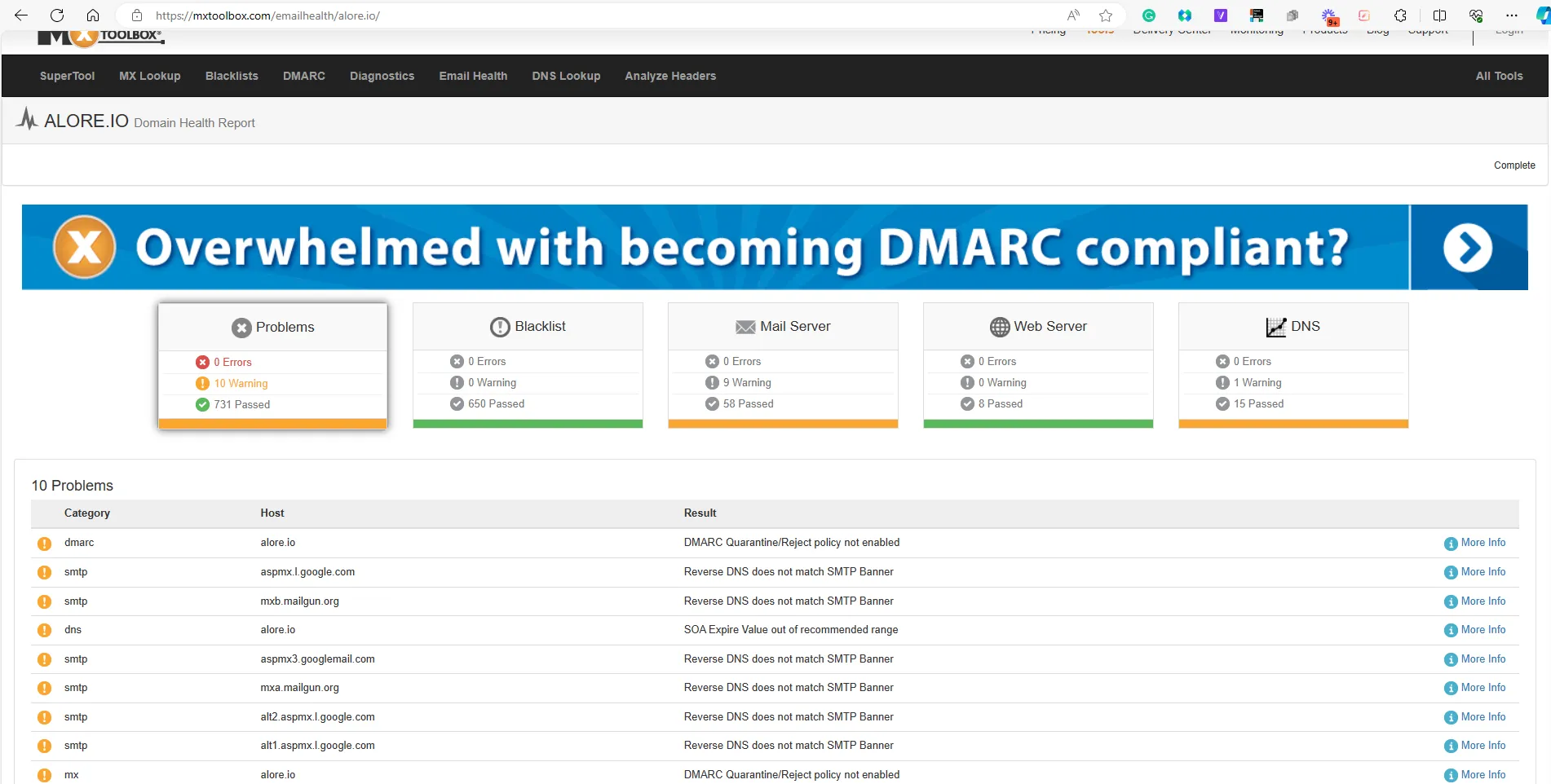Screen dimensions: 1551x784
Task: Open More Info for mx alore.io row
Action: pos(1475,775)
